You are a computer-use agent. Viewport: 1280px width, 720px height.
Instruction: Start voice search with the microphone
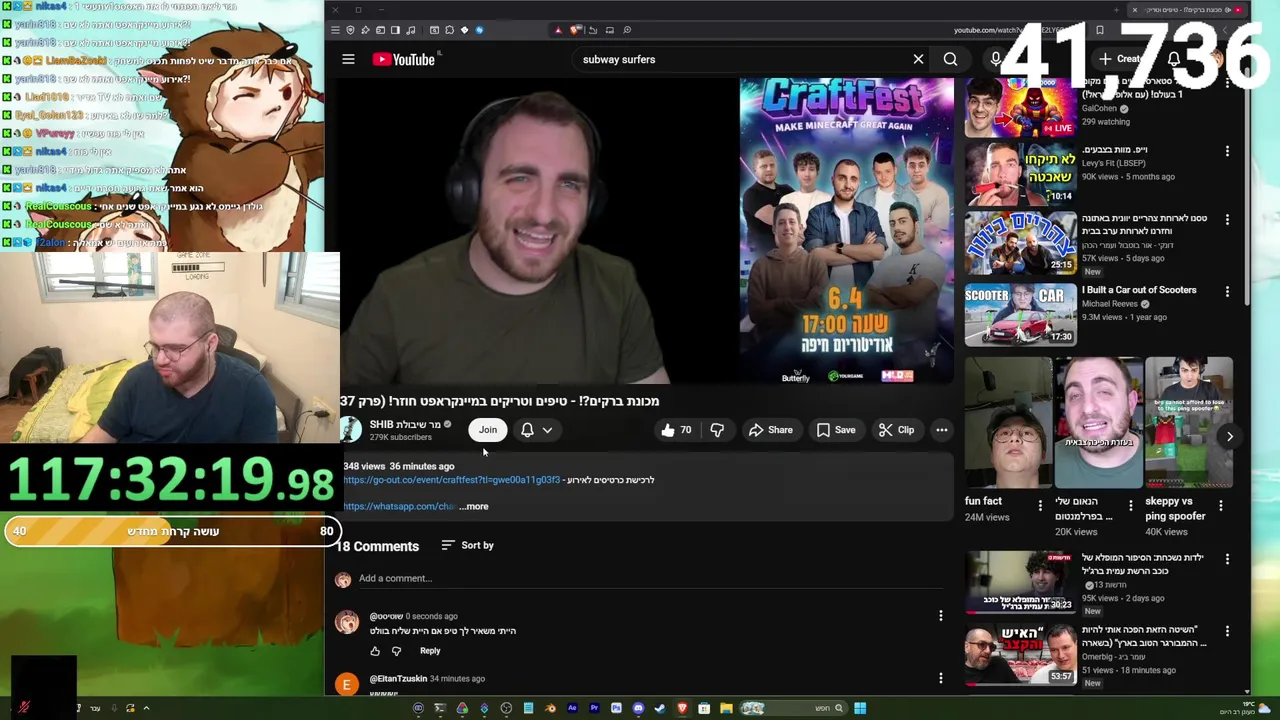[x=995, y=59]
